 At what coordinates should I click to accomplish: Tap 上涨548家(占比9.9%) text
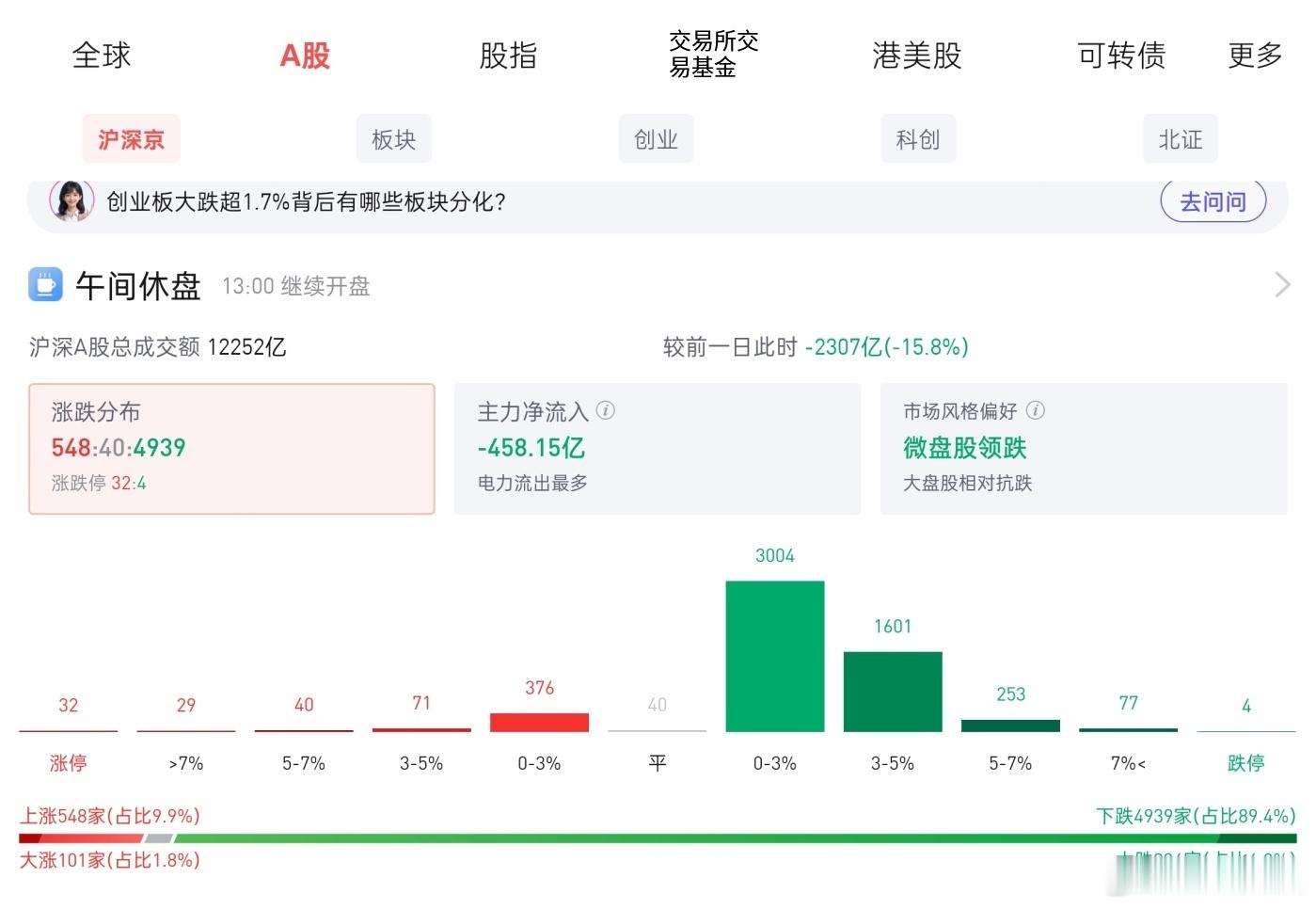coord(110,816)
